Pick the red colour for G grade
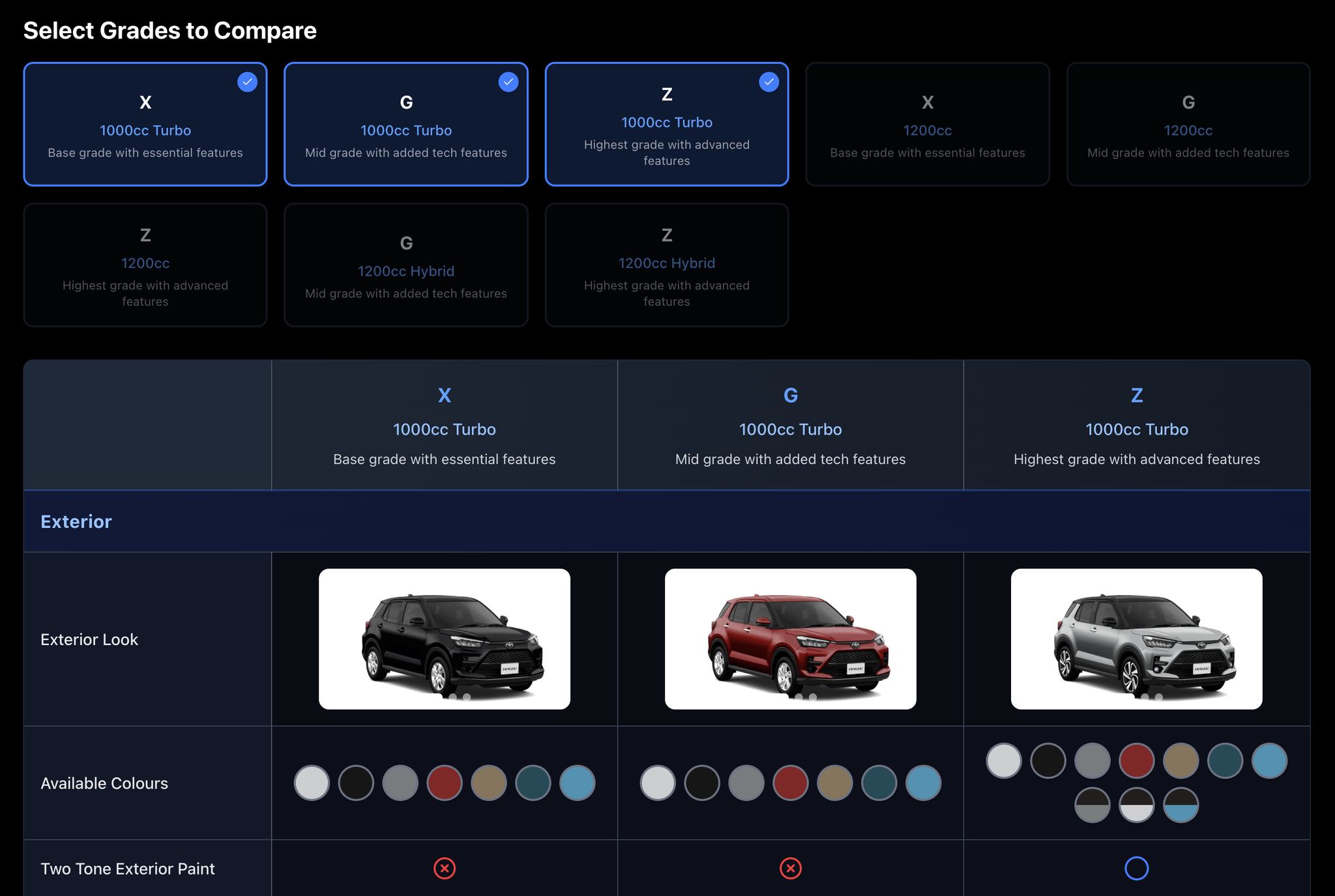Screen dimensions: 1335x896 coord(791,783)
